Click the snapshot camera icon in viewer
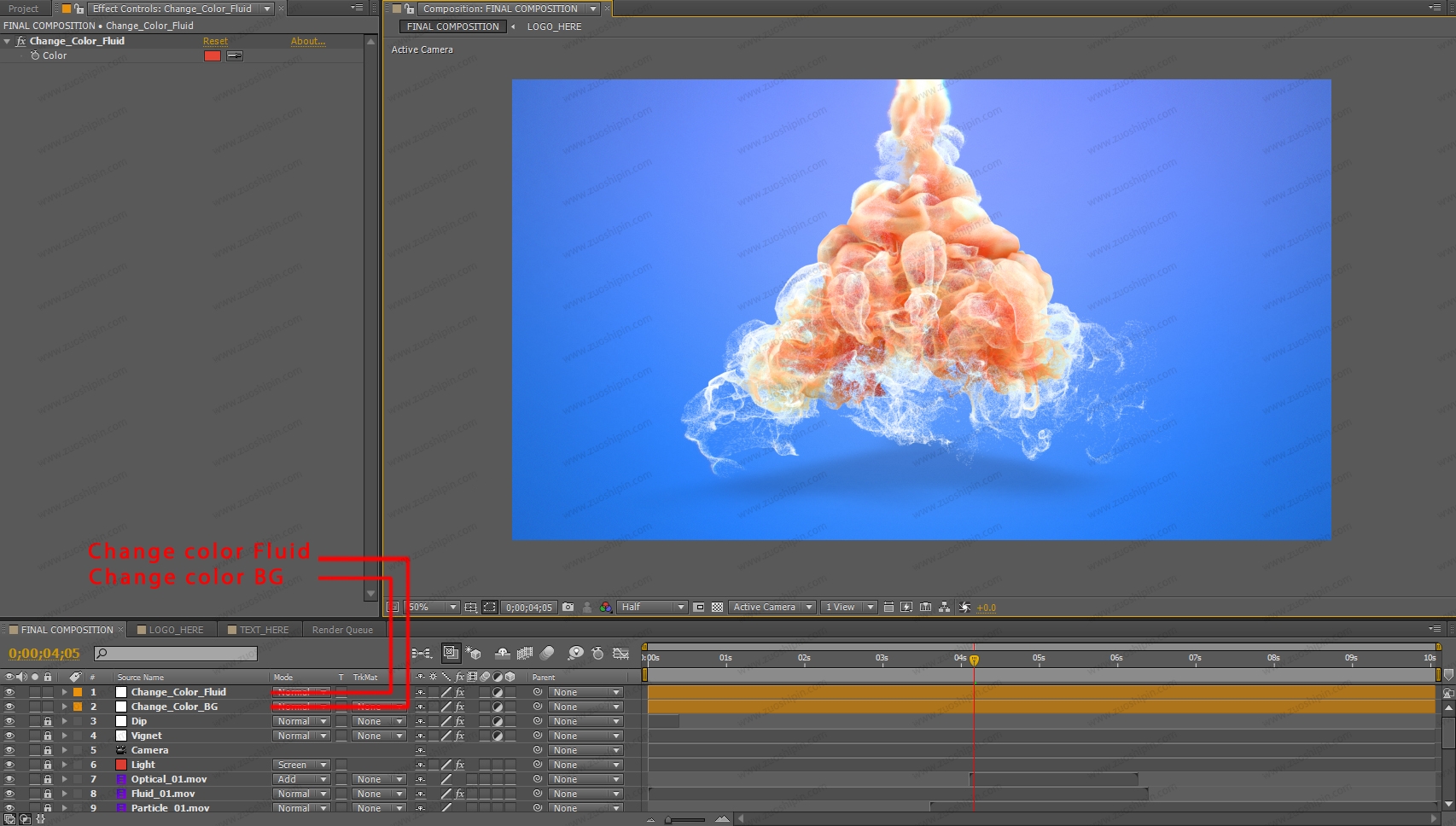 click(x=568, y=608)
